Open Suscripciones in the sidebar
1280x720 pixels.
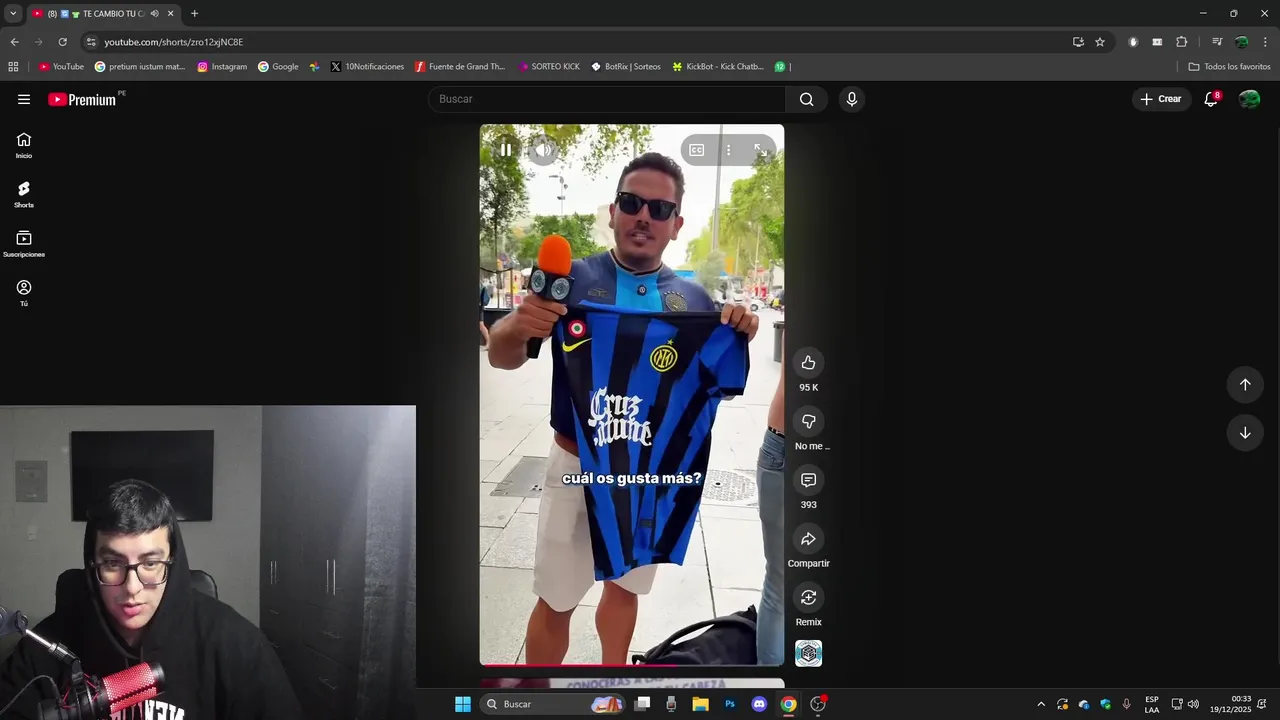pyautogui.click(x=24, y=244)
